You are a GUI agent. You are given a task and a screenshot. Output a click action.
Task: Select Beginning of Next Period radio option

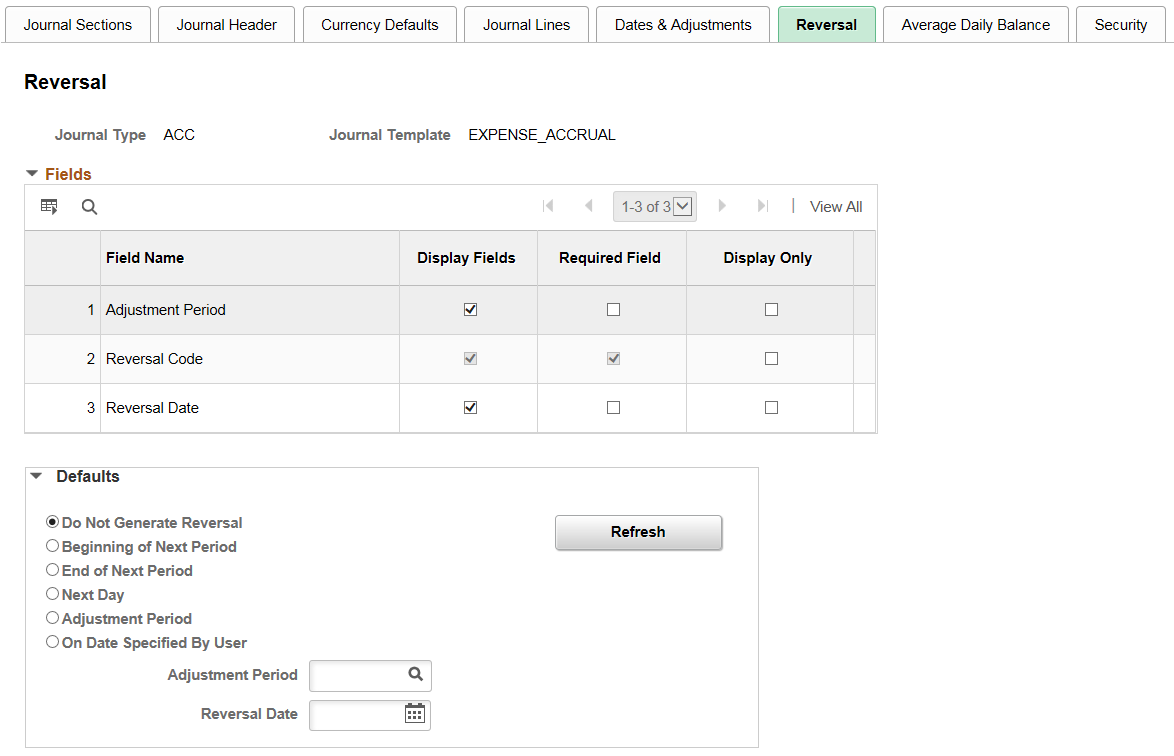[52, 546]
